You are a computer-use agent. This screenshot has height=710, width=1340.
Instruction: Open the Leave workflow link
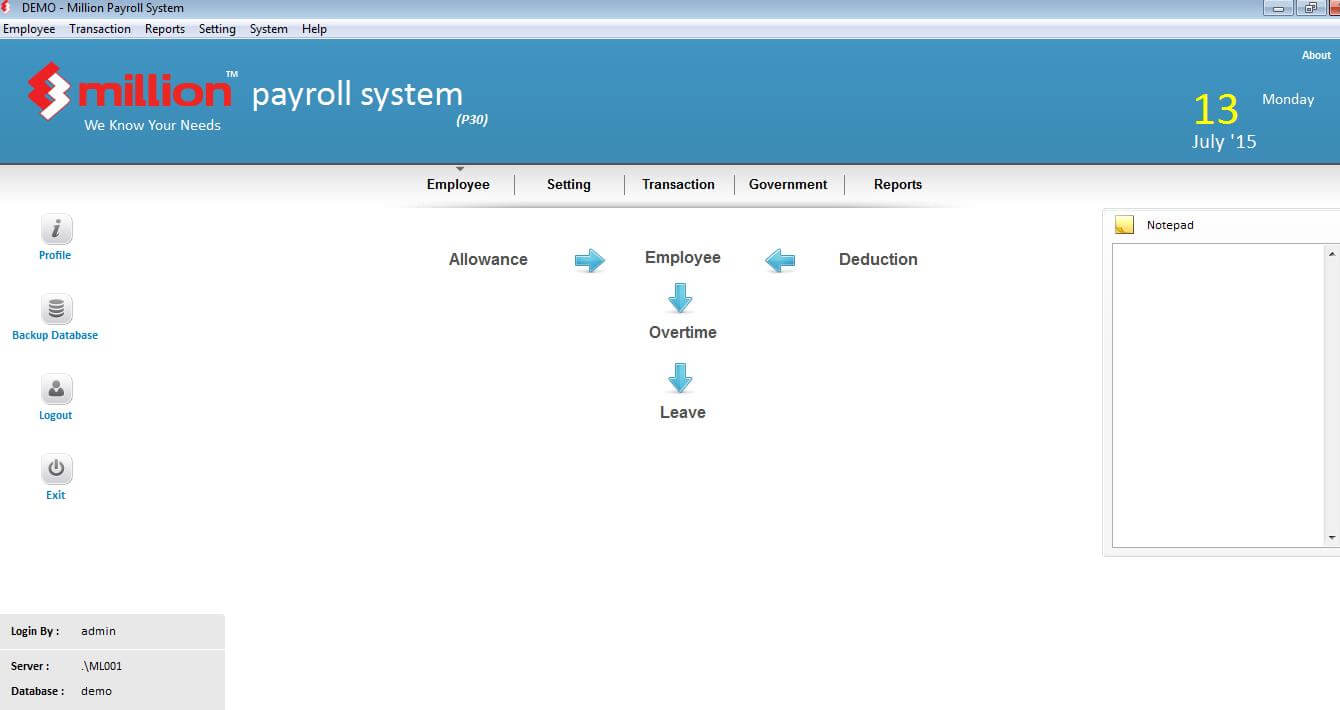click(683, 412)
